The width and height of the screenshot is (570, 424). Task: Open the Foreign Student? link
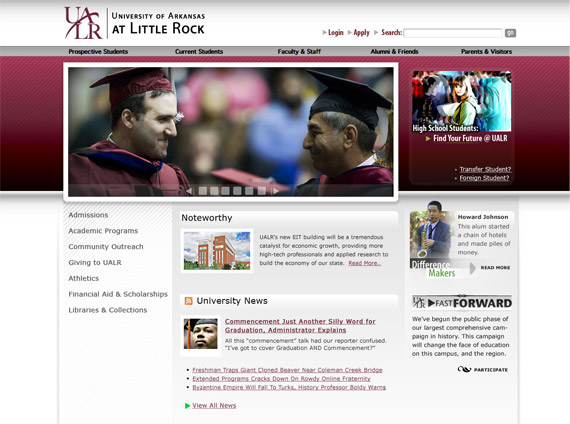(x=484, y=178)
